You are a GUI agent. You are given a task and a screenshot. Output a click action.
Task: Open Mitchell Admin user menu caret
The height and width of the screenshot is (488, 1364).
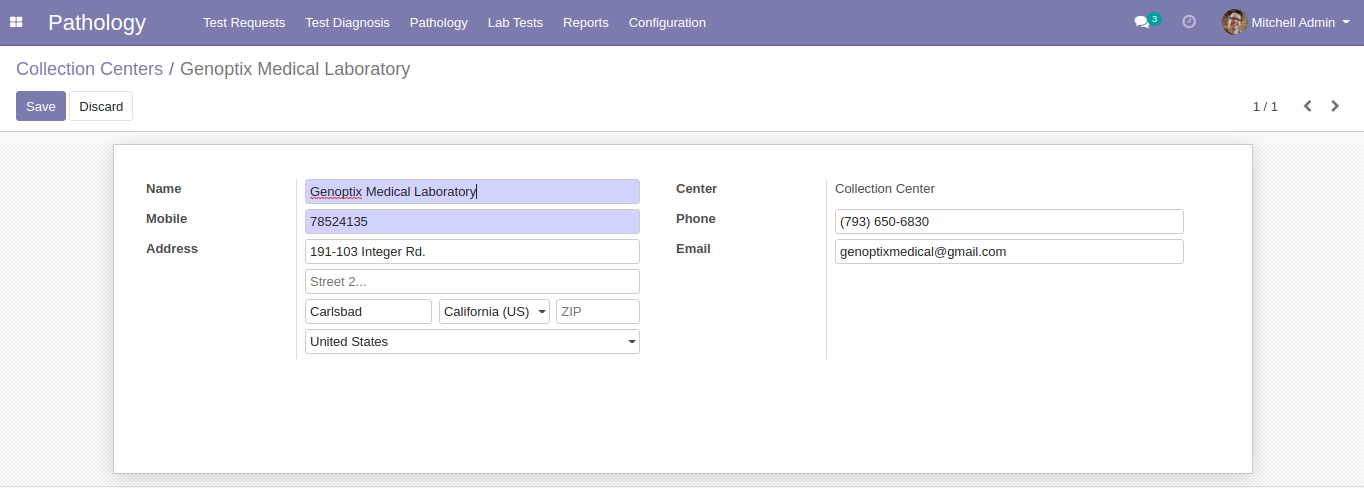[x=1346, y=22]
